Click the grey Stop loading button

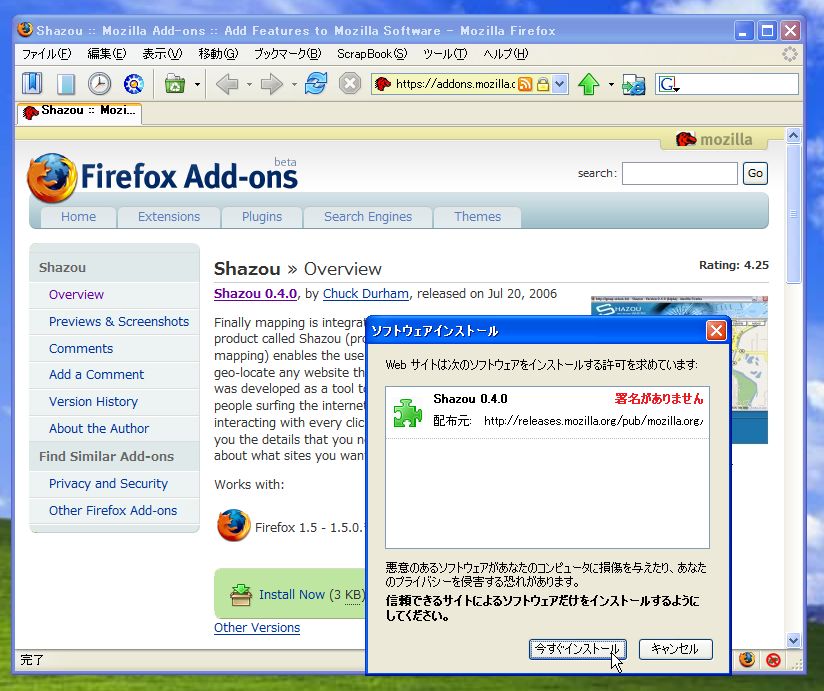coord(349,84)
